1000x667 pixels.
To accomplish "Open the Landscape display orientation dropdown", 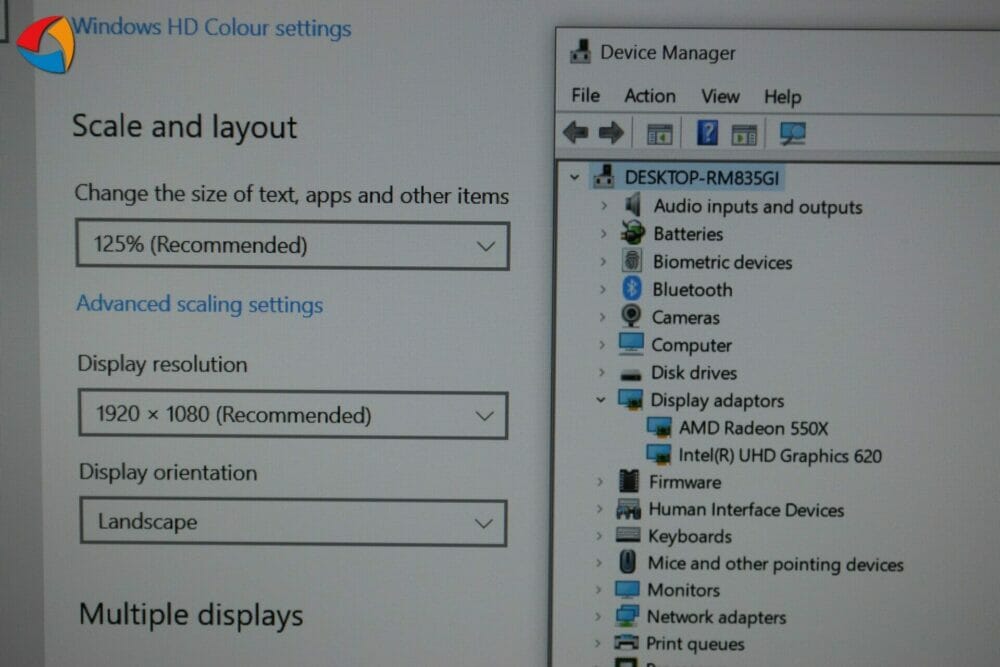I will (294, 522).
